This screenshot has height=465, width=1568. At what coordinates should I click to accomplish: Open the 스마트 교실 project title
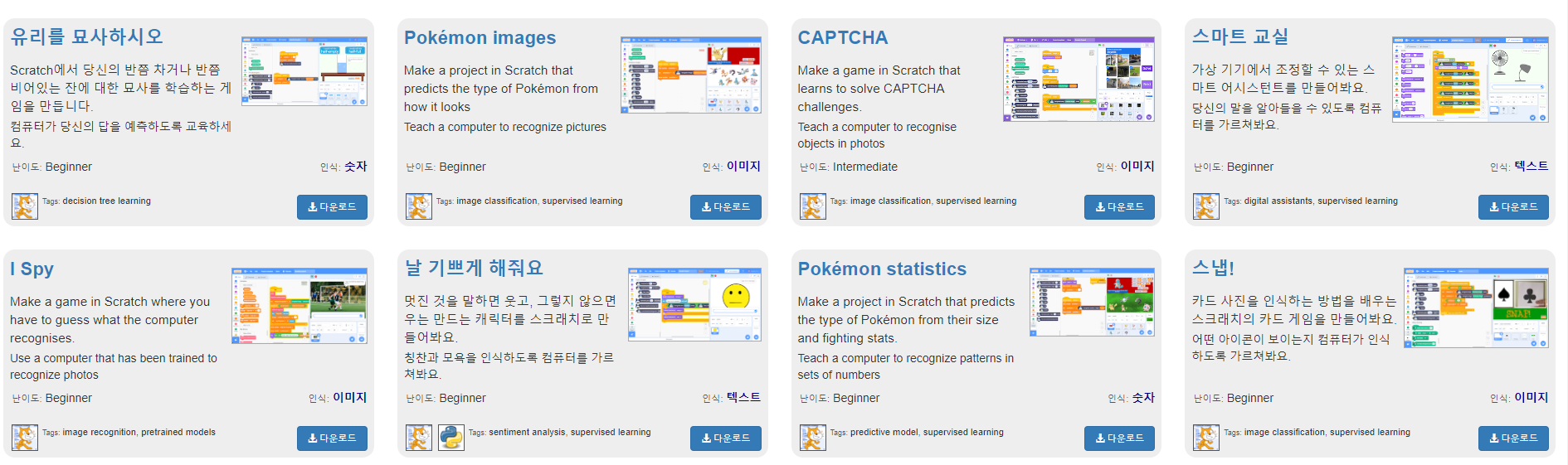point(1240,37)
